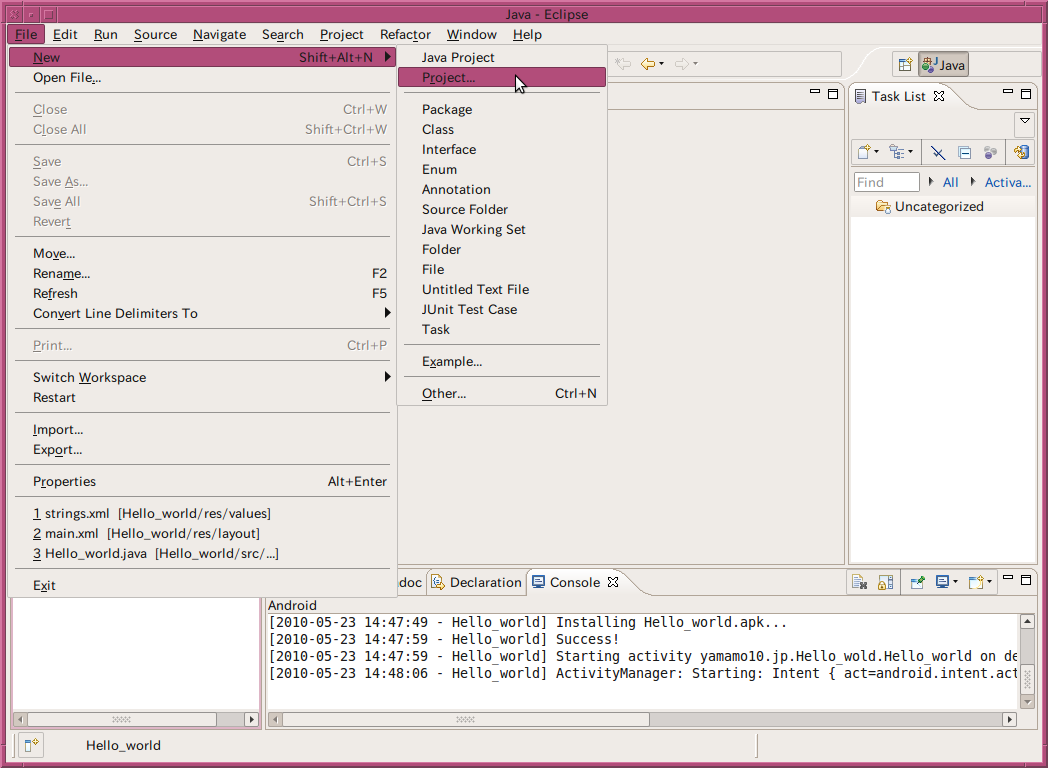Open the Task List view menu triangle
This screenshot has height=768, width=1048.
point(1025,122)
